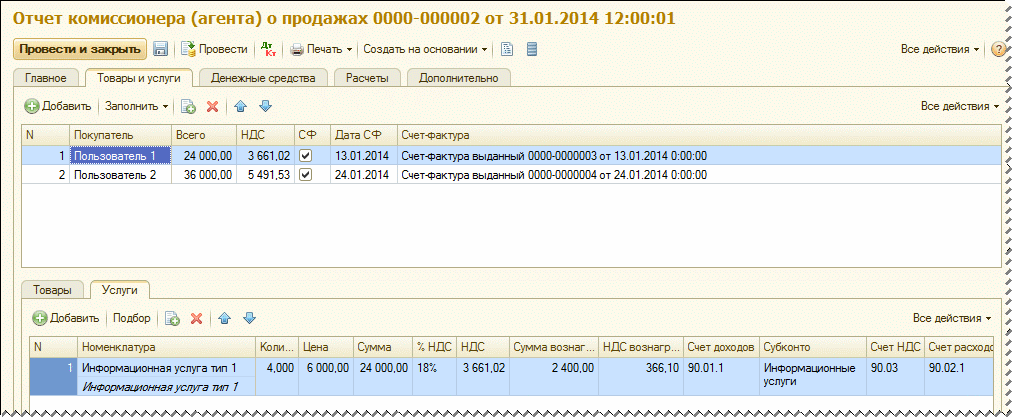Expand Создать на основании dropdown
This screenshot has width=1012, height=417.
(425, 49)
